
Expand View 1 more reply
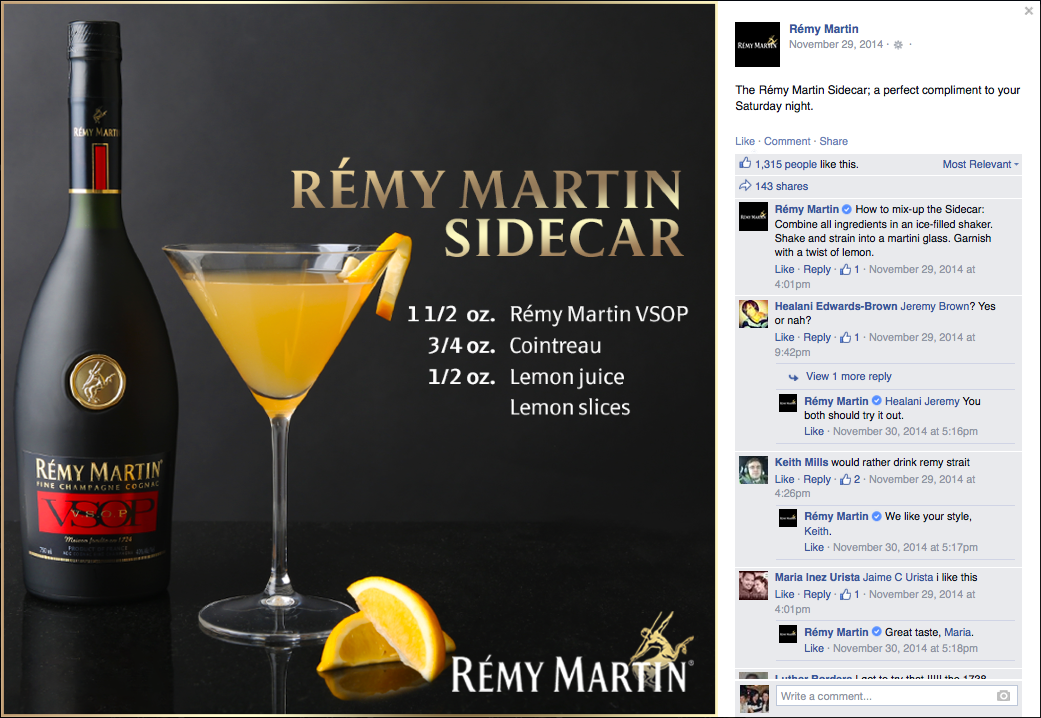(848, 376)
